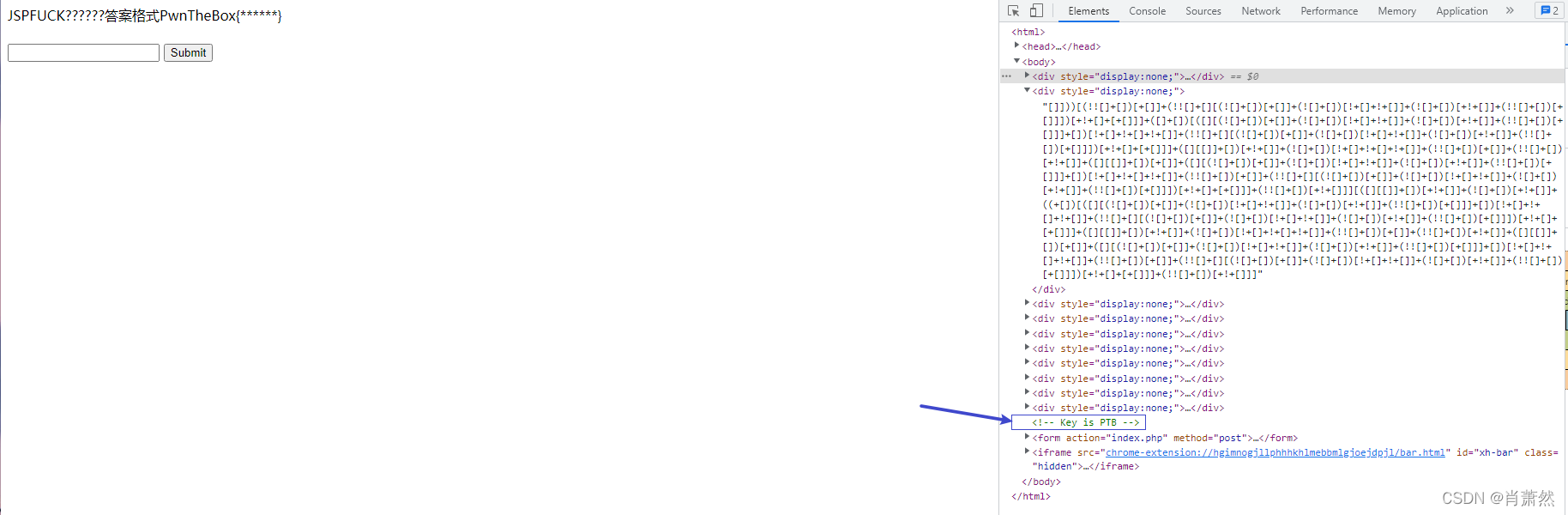Select the Key is PTB comment line

1086,422
